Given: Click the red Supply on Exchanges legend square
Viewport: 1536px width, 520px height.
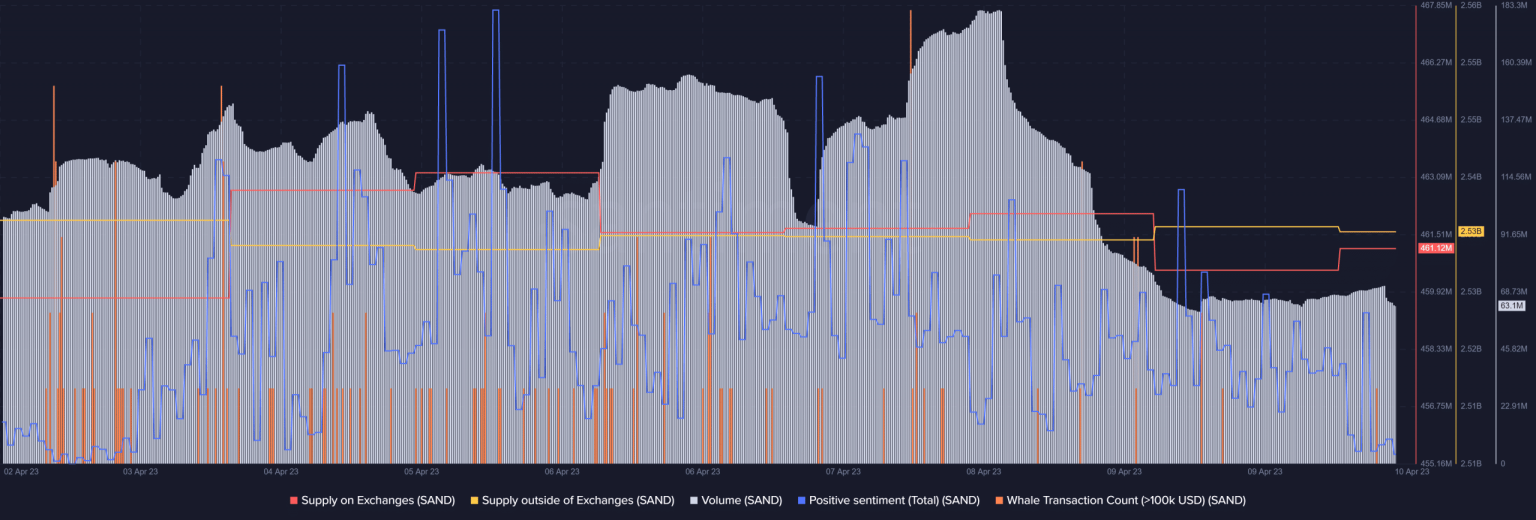Looking at the screenshot, I should (294, 500).
